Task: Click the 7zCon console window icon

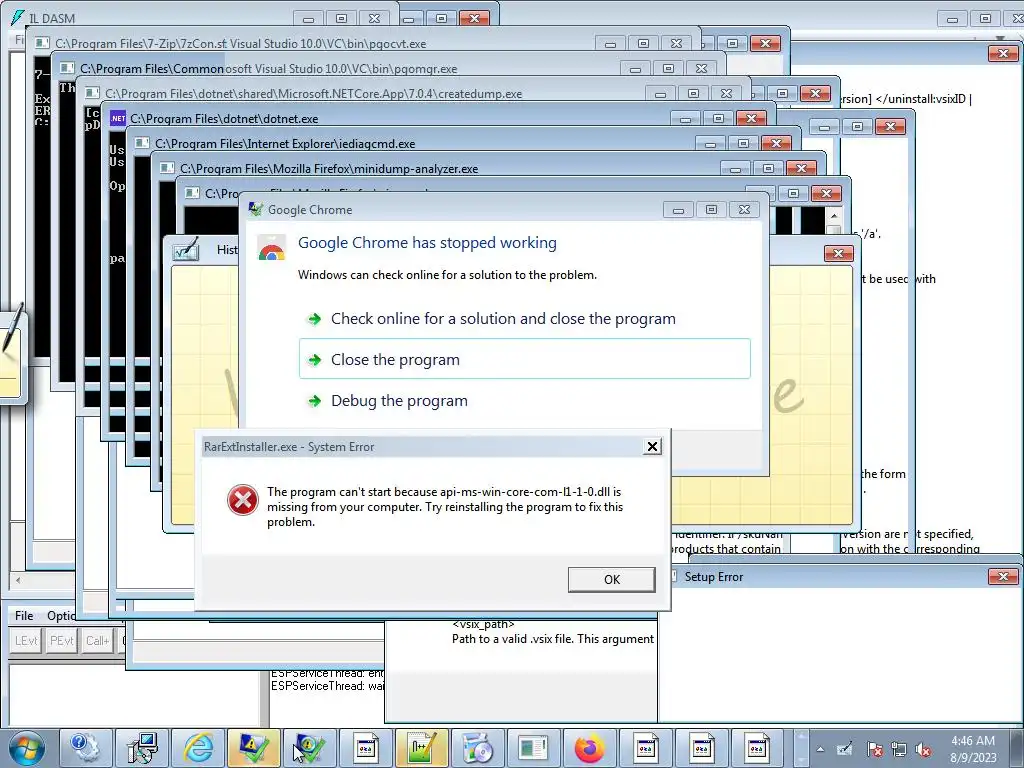Action: [x=42, y=43]
